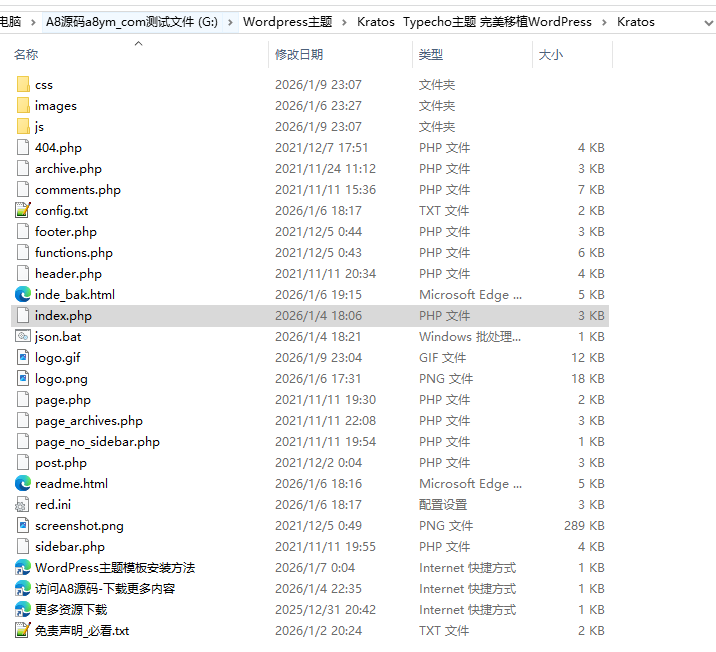
Task: Sort files by 大小 column header
Action: (551, 55)
